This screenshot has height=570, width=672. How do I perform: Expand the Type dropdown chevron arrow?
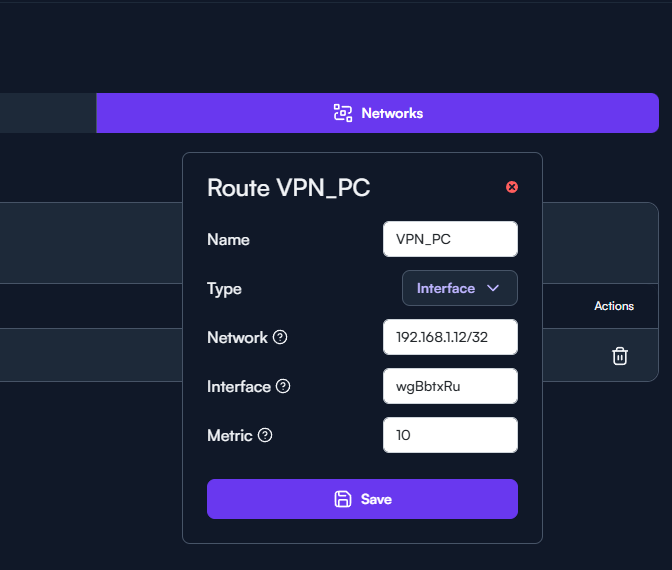pos(492,288)
